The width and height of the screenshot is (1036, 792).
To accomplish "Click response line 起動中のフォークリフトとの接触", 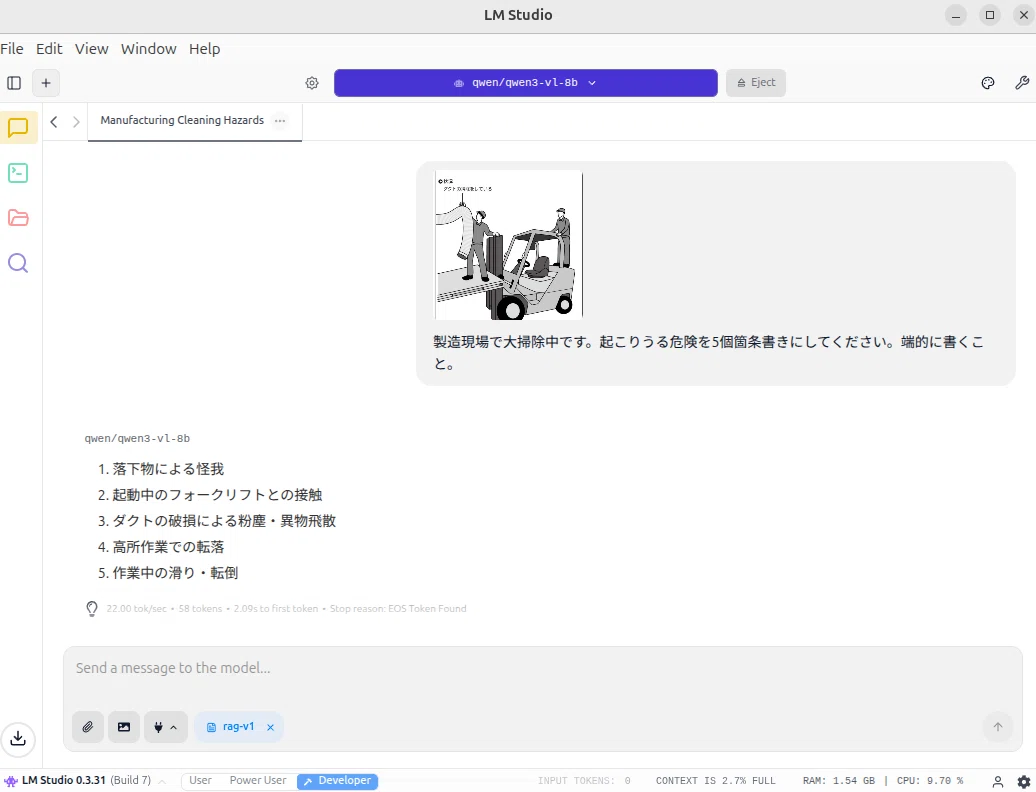I will pyautogui.click(x=217, y=495).
